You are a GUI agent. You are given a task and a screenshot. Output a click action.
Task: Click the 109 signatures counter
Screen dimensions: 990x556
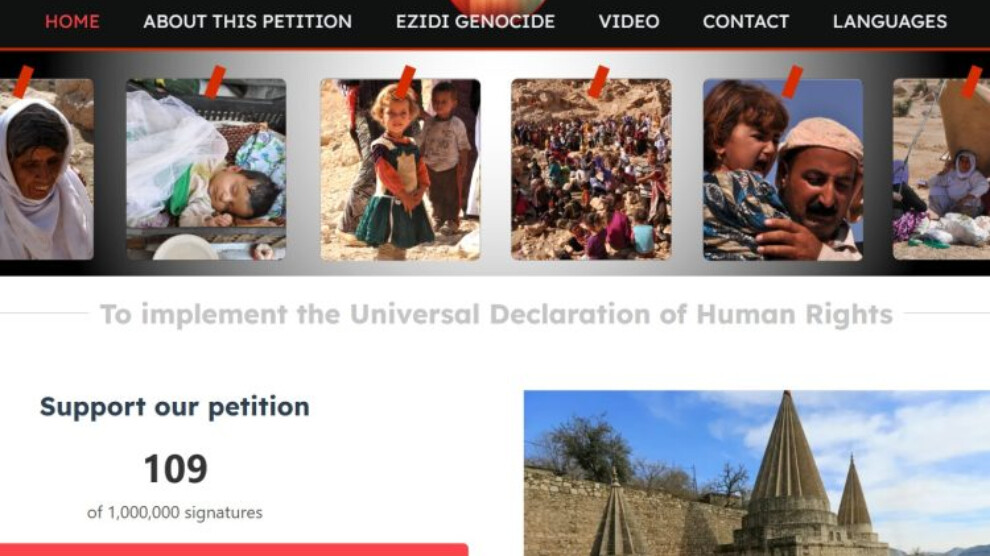(176, 469)
